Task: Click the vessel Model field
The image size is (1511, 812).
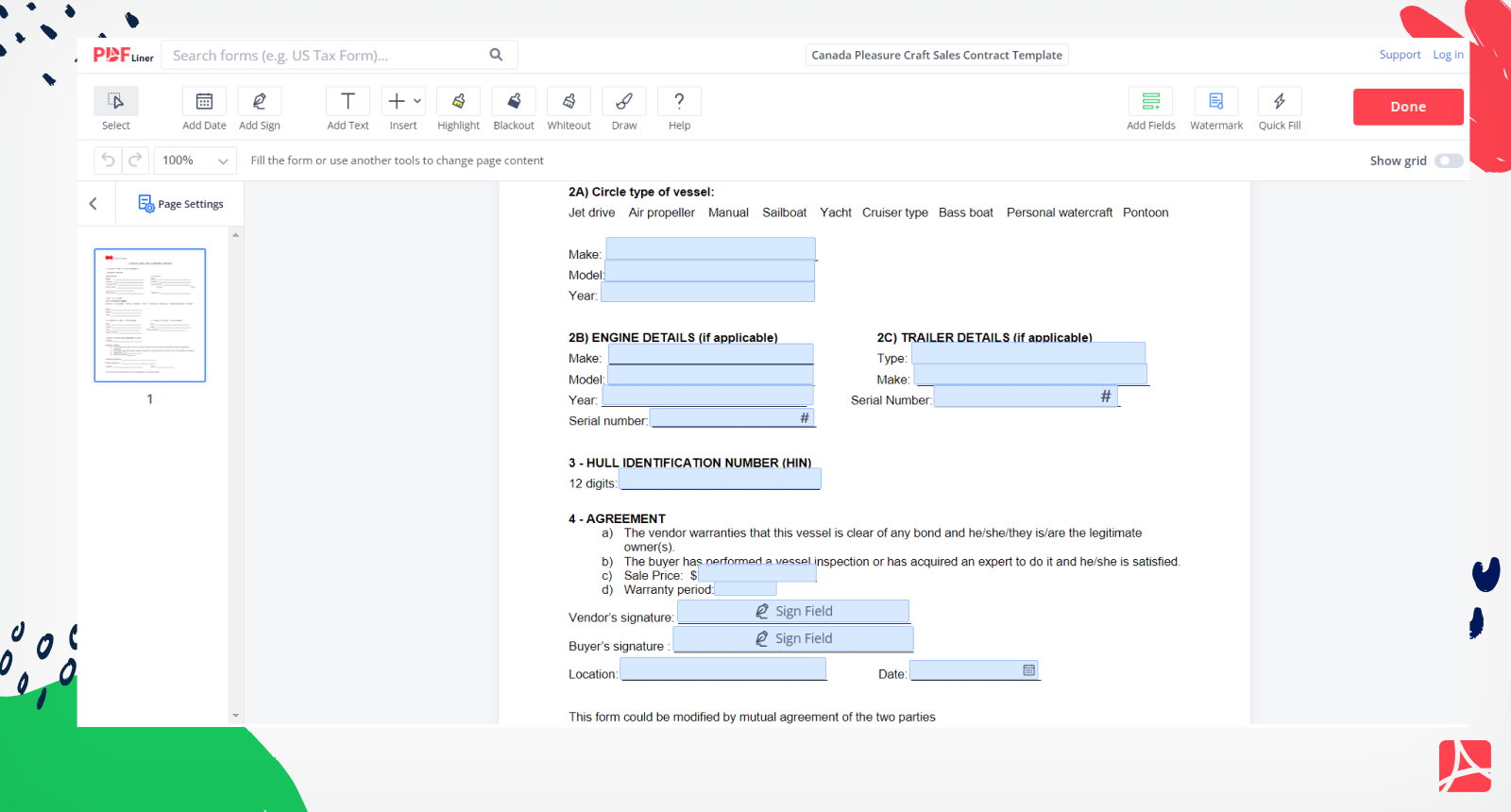Action: [x=709, y=271]
